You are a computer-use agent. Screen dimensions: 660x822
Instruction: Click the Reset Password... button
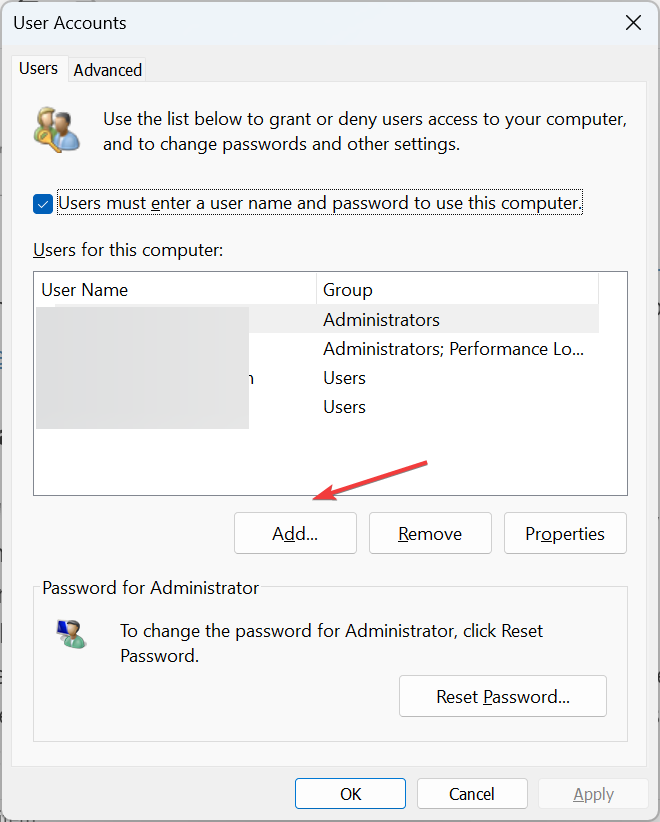(x=503, y=696)
